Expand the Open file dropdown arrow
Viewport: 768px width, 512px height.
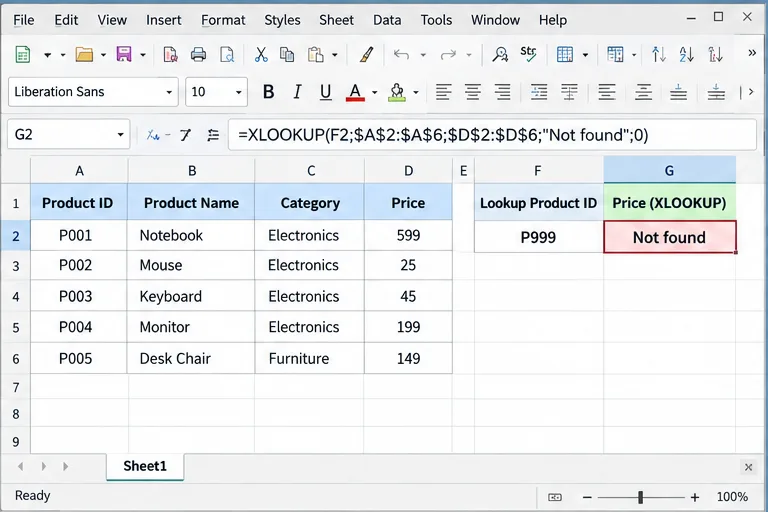103,55
